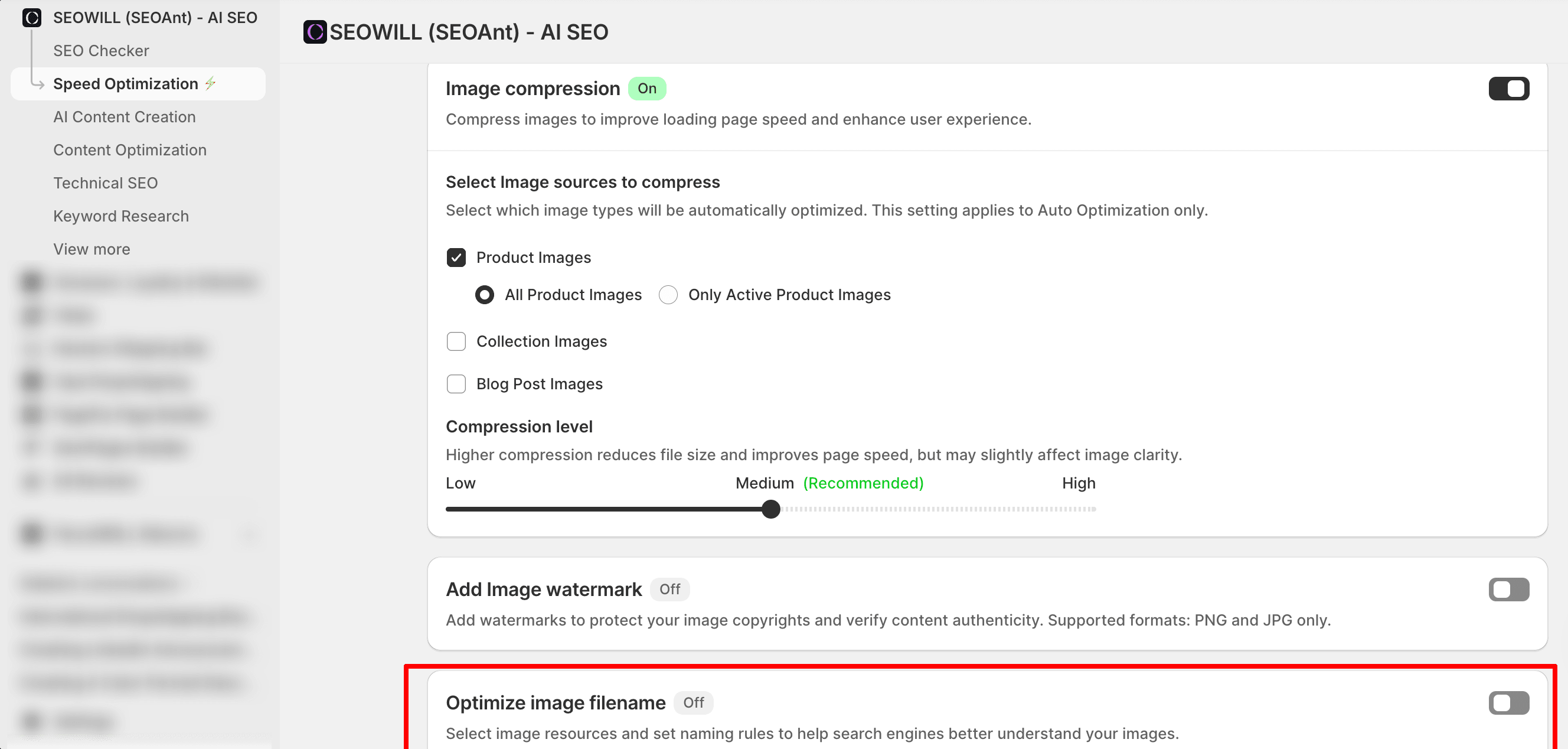Image resolution: width=1568 pixels, height=749 pixels.
Task: Enable the Optimize image filename switch
Action: tap(1508, 703)
